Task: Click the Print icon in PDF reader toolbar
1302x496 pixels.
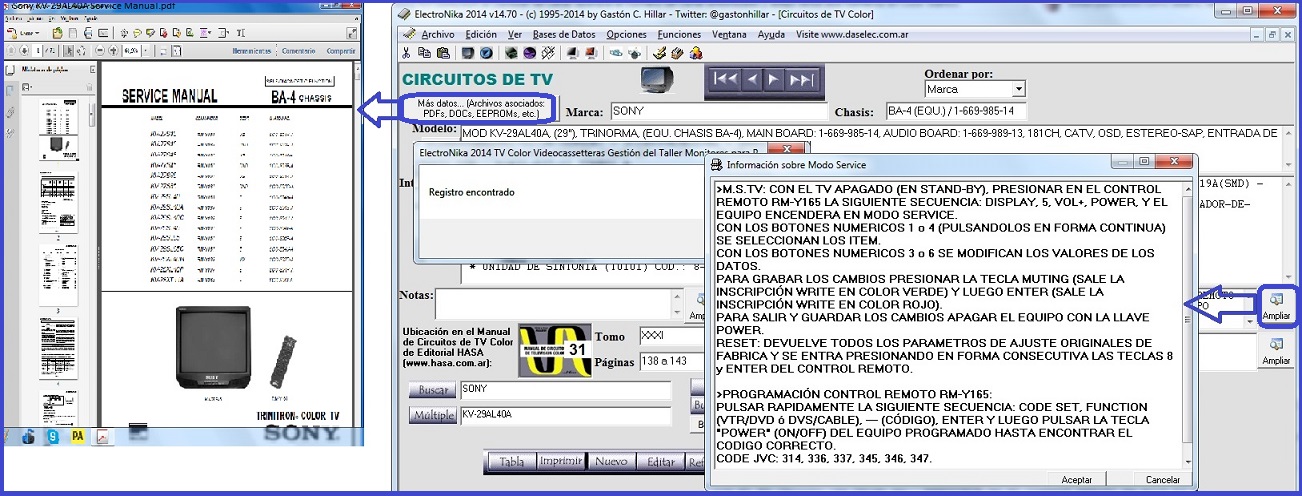Action: [88, 33]
